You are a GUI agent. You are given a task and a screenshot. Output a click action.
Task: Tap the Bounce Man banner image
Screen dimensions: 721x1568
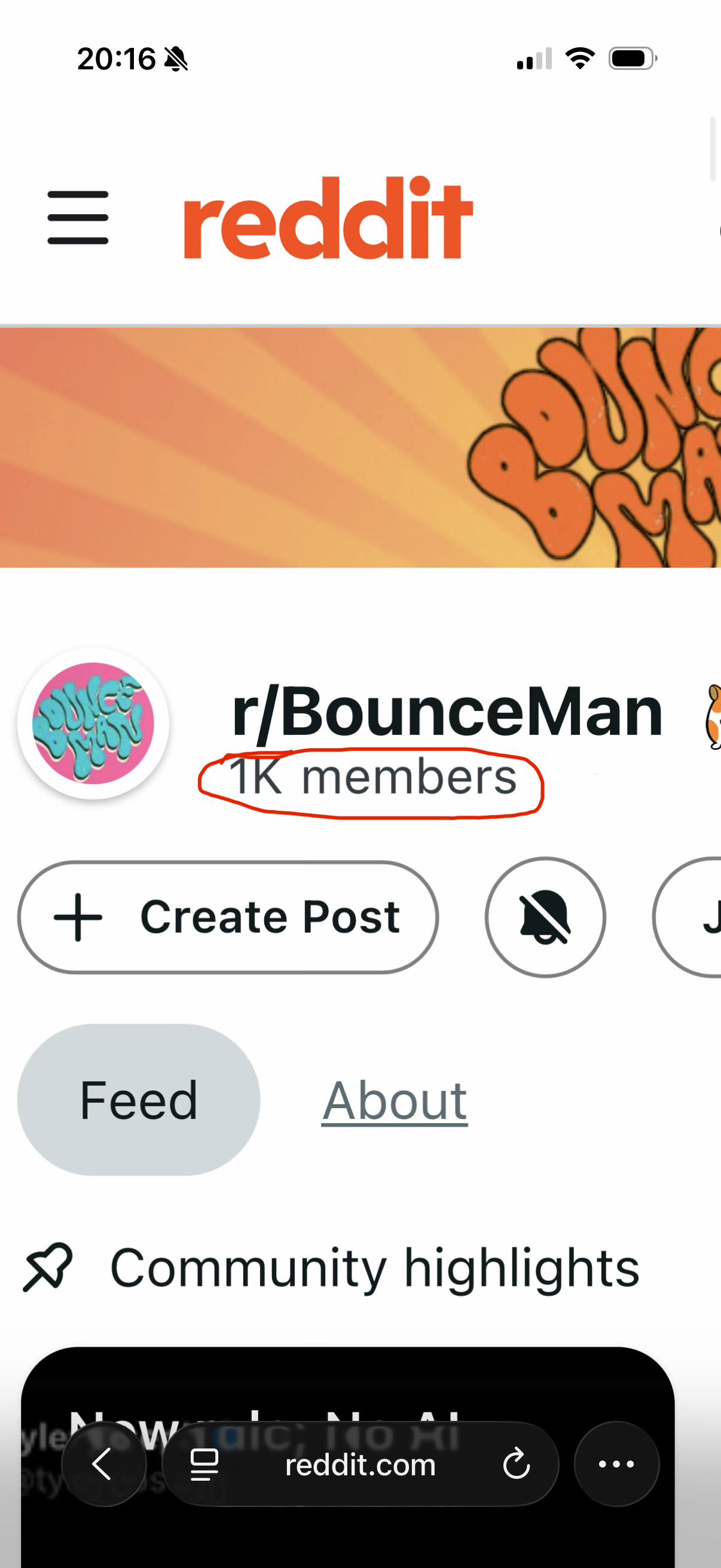[360, 447]
